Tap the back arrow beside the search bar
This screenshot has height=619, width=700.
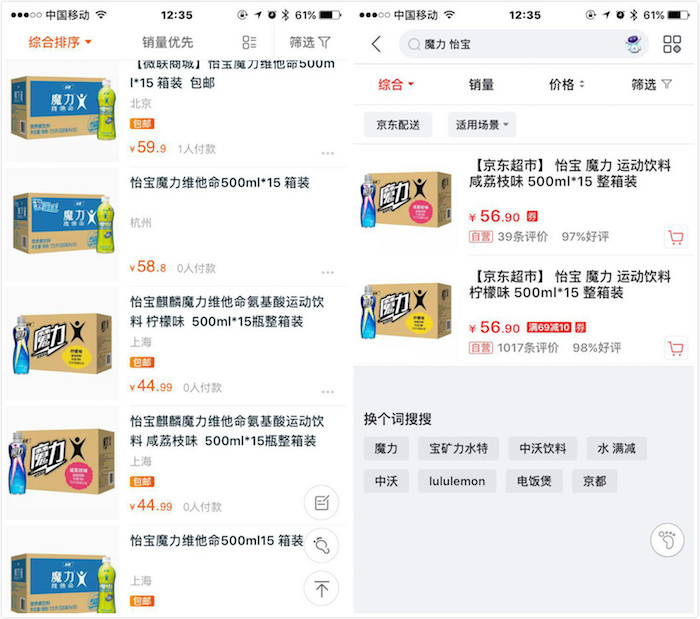(x=376, y=44)
